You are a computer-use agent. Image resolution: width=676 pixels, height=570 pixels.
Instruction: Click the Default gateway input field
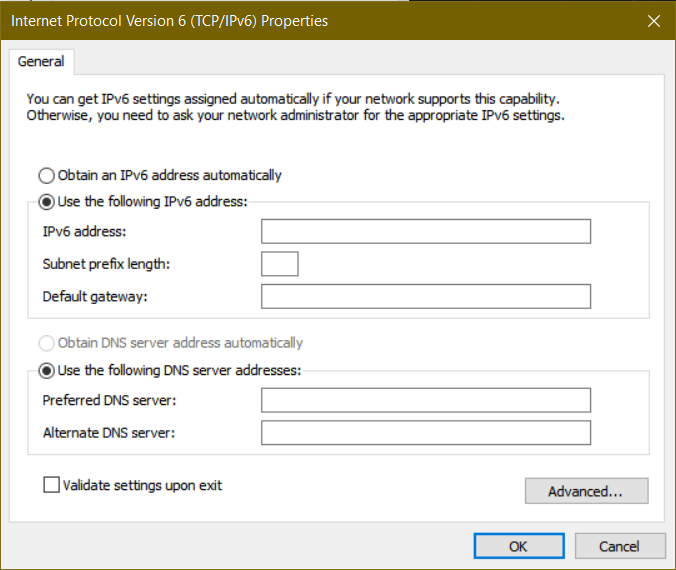coord(426,296)
